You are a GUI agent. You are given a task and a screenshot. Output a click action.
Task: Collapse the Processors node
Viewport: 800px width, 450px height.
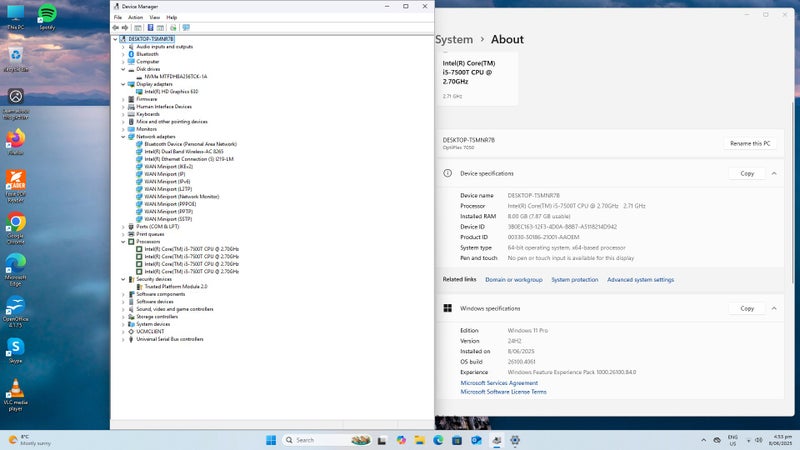123,242
